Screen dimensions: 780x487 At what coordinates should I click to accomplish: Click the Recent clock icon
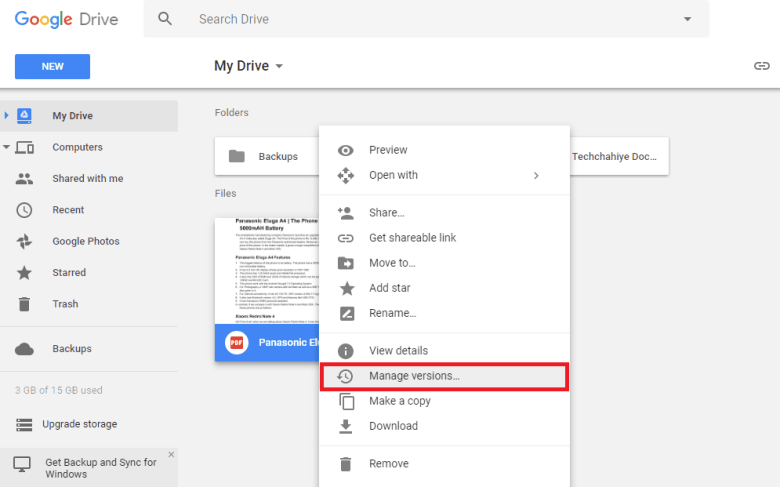24,210
